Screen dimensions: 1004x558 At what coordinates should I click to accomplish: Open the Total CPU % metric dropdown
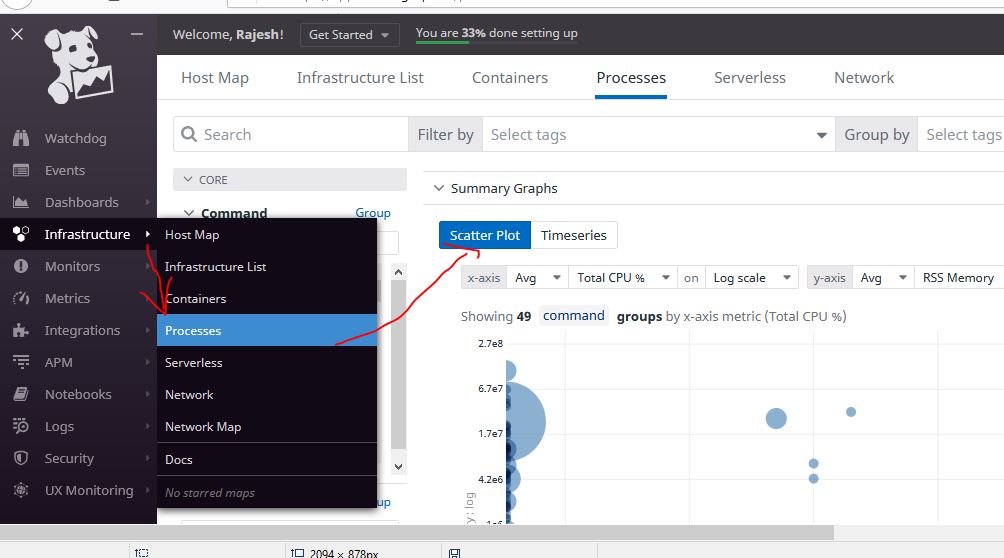[x=620, y=278]
